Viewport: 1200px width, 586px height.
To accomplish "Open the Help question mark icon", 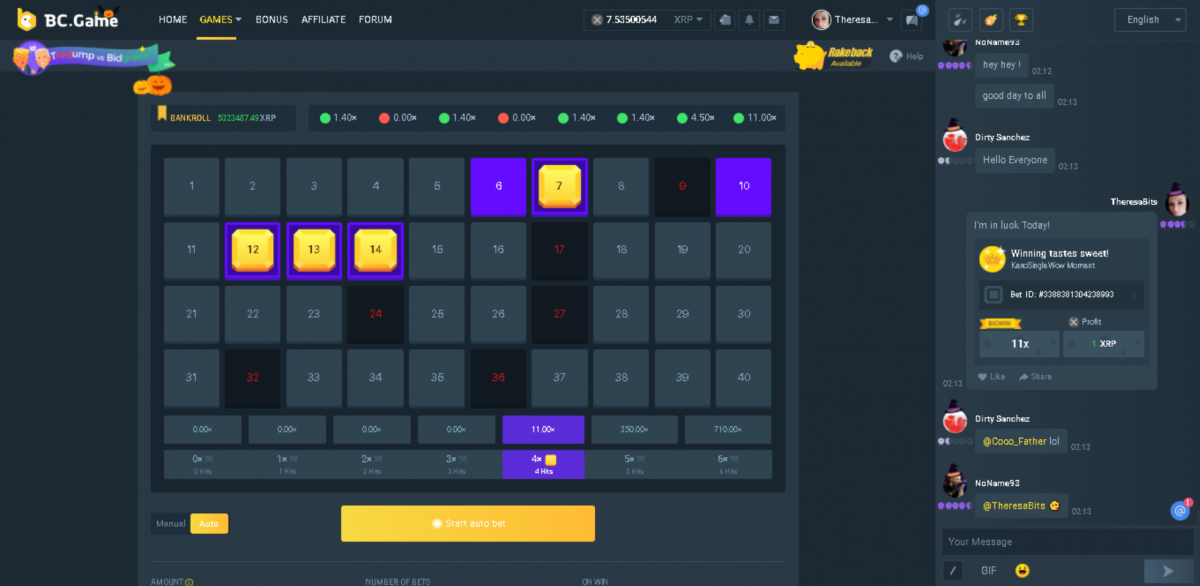I will [895, 57].
